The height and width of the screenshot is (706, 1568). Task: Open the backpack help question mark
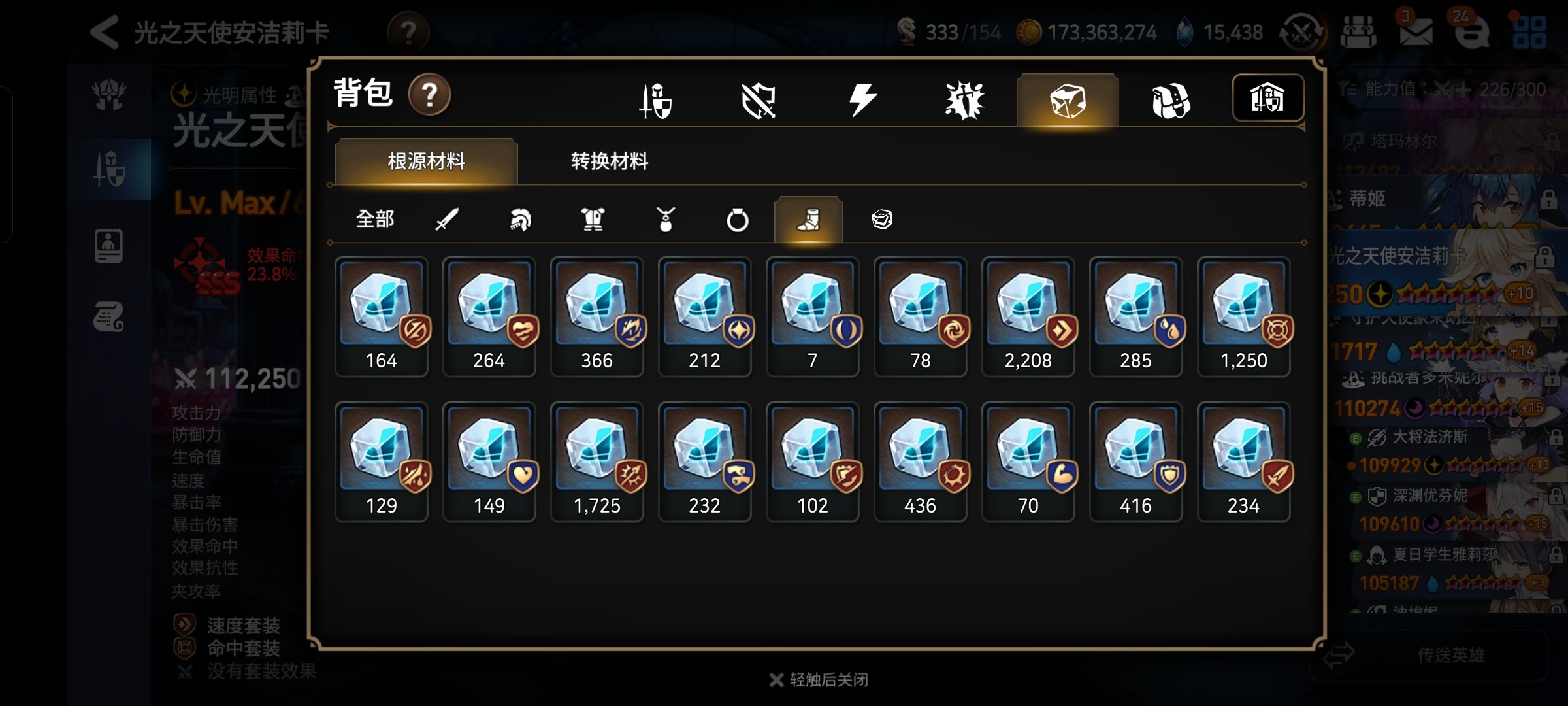429,95
